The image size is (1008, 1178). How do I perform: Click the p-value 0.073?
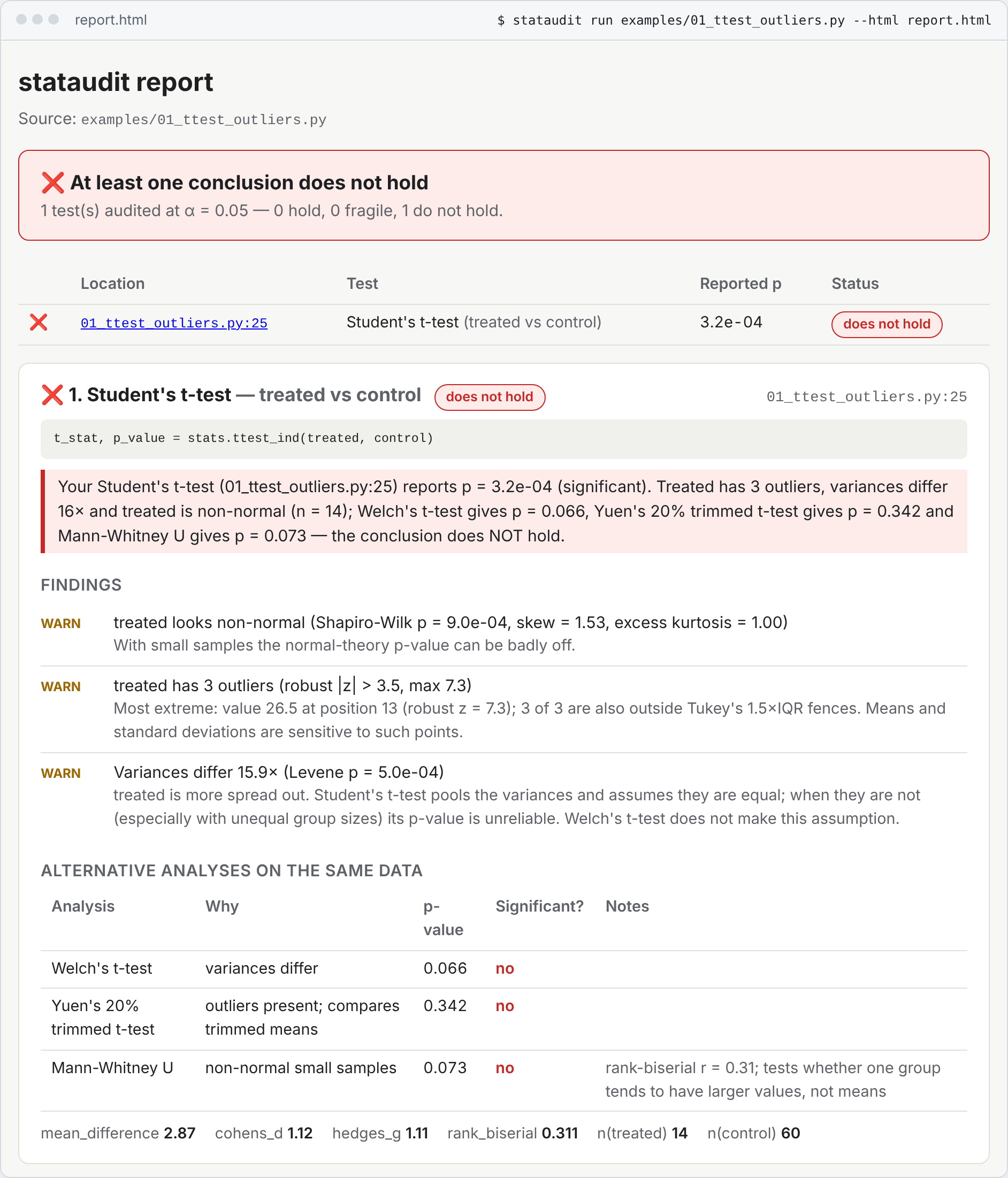(445, 1068)
